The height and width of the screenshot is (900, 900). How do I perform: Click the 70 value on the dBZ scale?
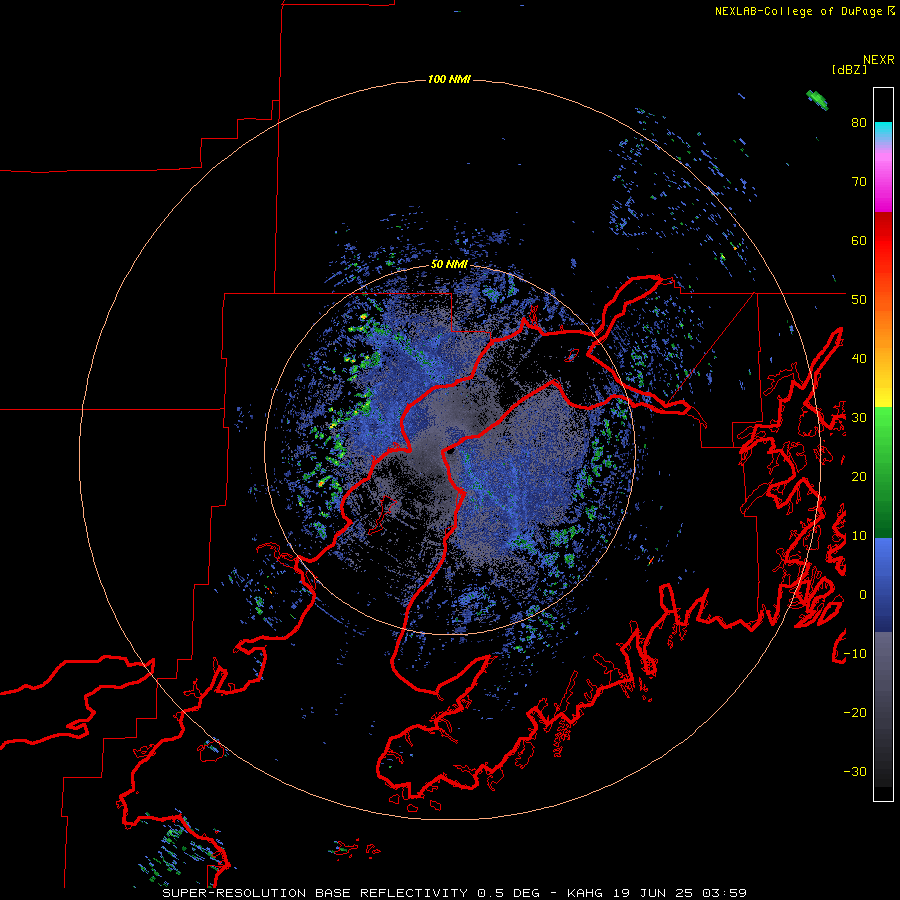pos(859,182)
